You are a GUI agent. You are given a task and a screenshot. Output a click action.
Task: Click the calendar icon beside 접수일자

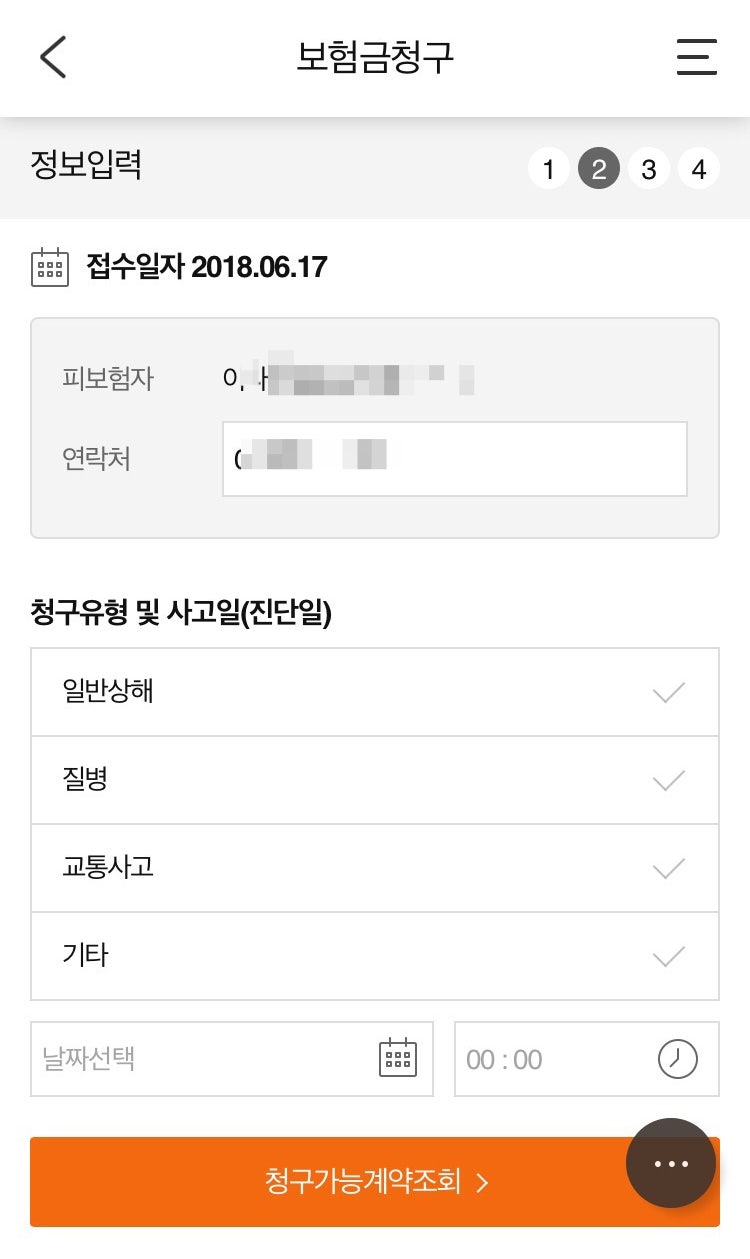pyautogui.click(x=50, y=268)
